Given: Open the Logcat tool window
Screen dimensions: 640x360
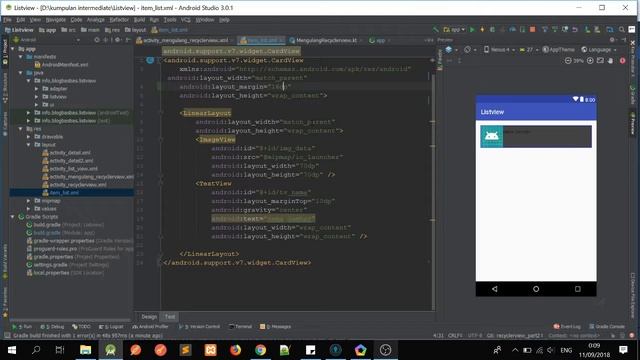Looking at the screenshot, I should 111,327.
